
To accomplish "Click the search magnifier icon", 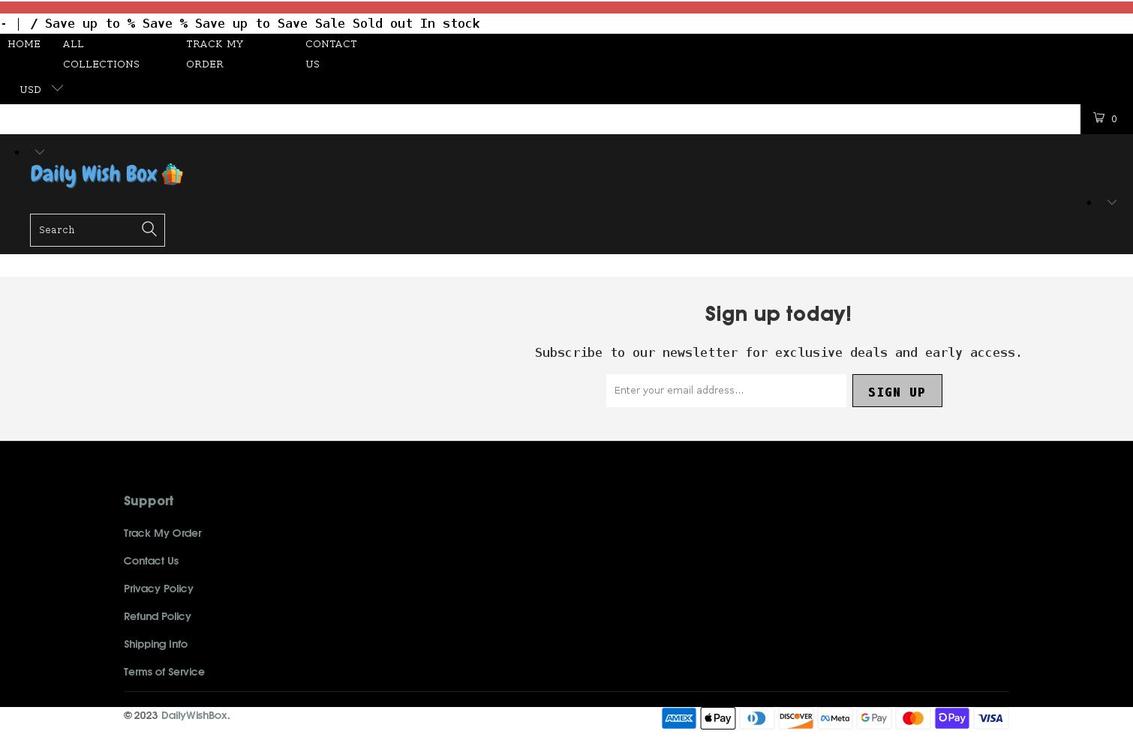I will click(149, 229).
